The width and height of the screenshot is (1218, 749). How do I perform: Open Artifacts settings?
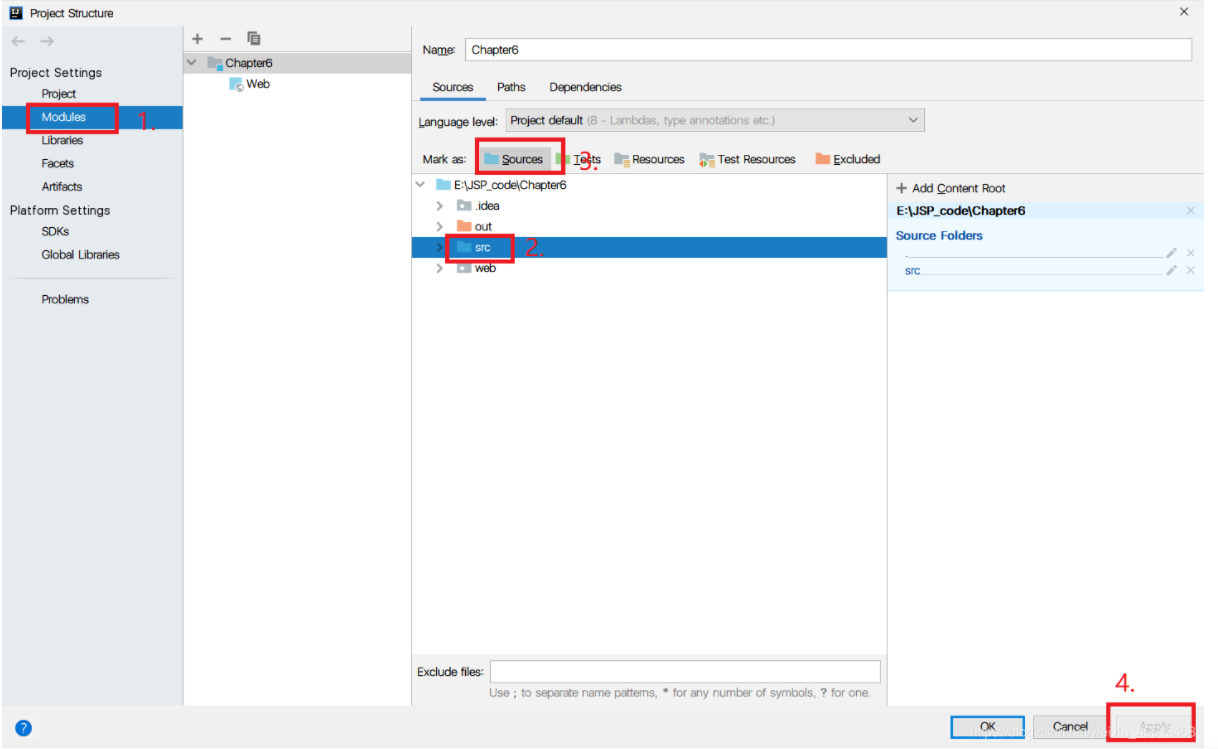click(62, 187)
